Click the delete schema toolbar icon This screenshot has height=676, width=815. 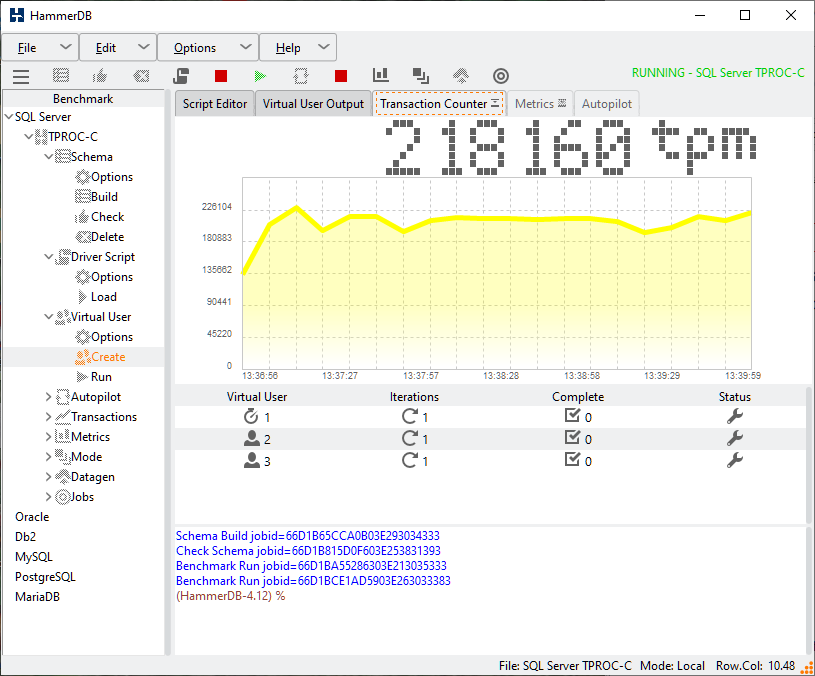[x=141, y=76]
